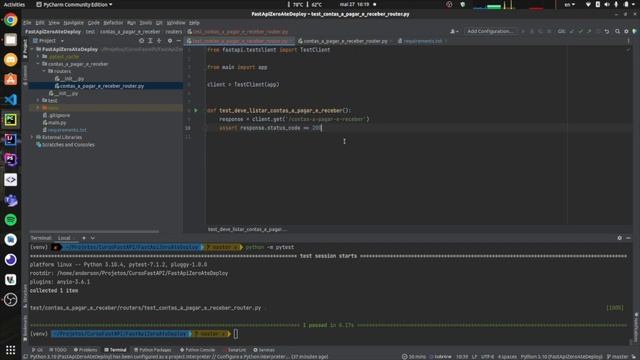The height and width of the screenshot is (360, 640).
Task: Open the Activities overview
Action: [14, 4]
